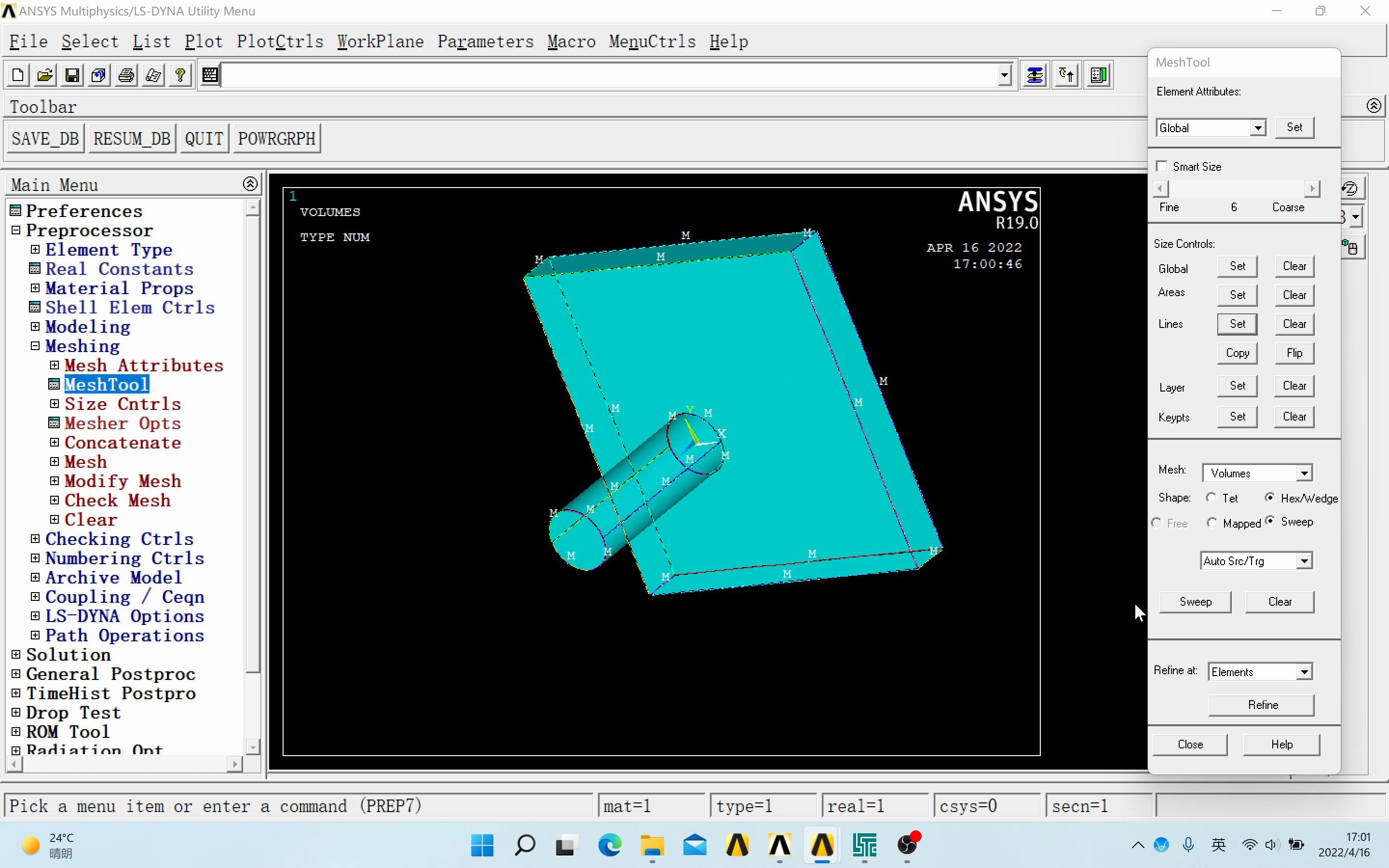Launch Microsoft Edge from taskbar
Image resolution: width=1389 pixels, height=868 pixels.
(x=610, y=845)
